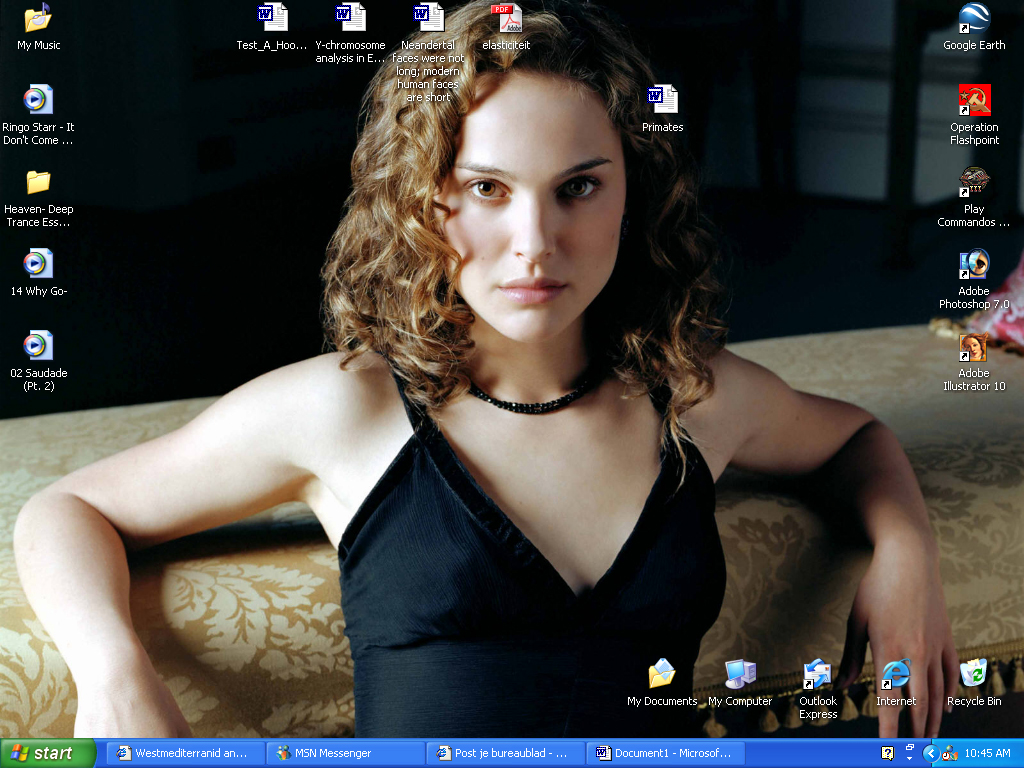Screen dimensions: 1024x768
Task: Click the Play Commandos game shortcut
Action: 974,183
